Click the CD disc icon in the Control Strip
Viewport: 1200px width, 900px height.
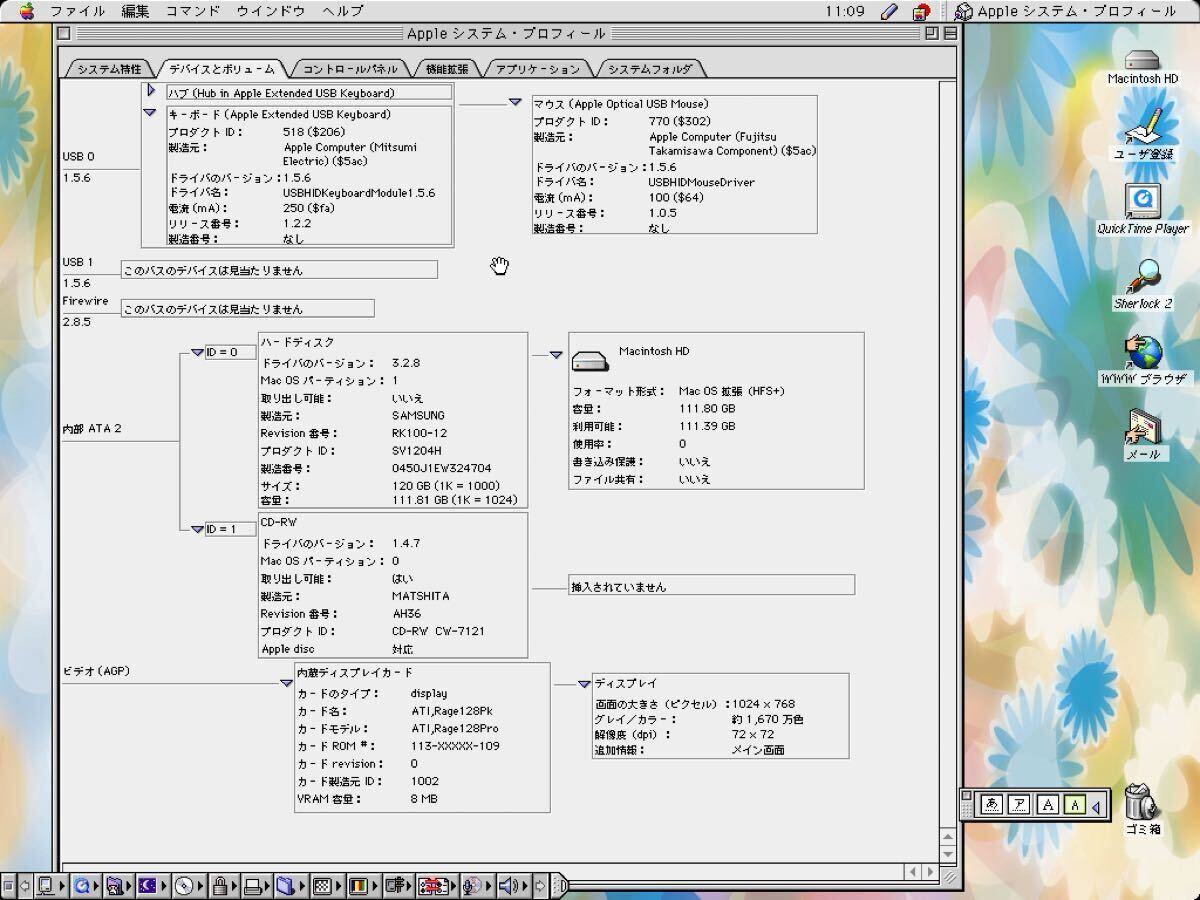point(183,885)
